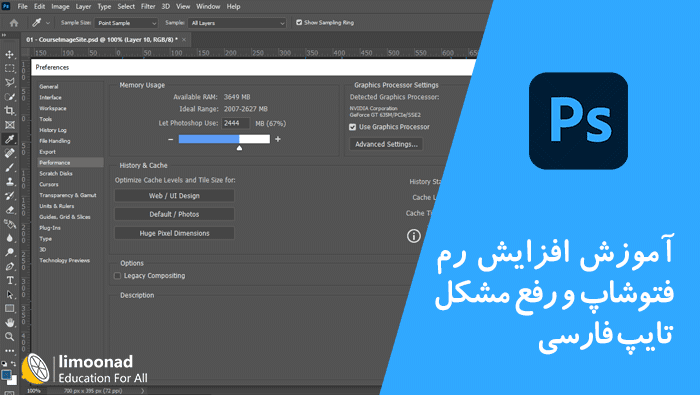Open the Sample All Layers dropdown
The height and width of the screenshot is (395, 700).
click(x=237, y=23)
